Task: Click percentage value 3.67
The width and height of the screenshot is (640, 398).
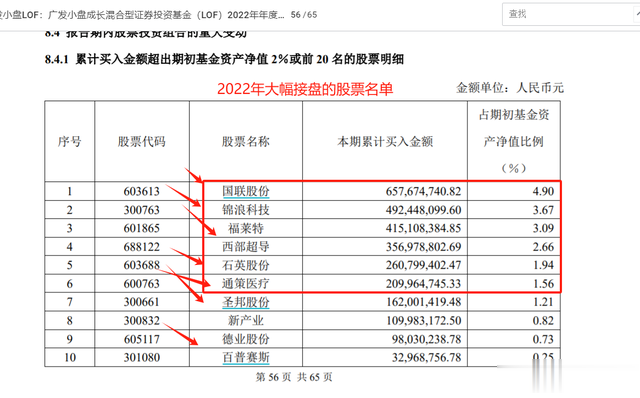Action: point(543,210)
